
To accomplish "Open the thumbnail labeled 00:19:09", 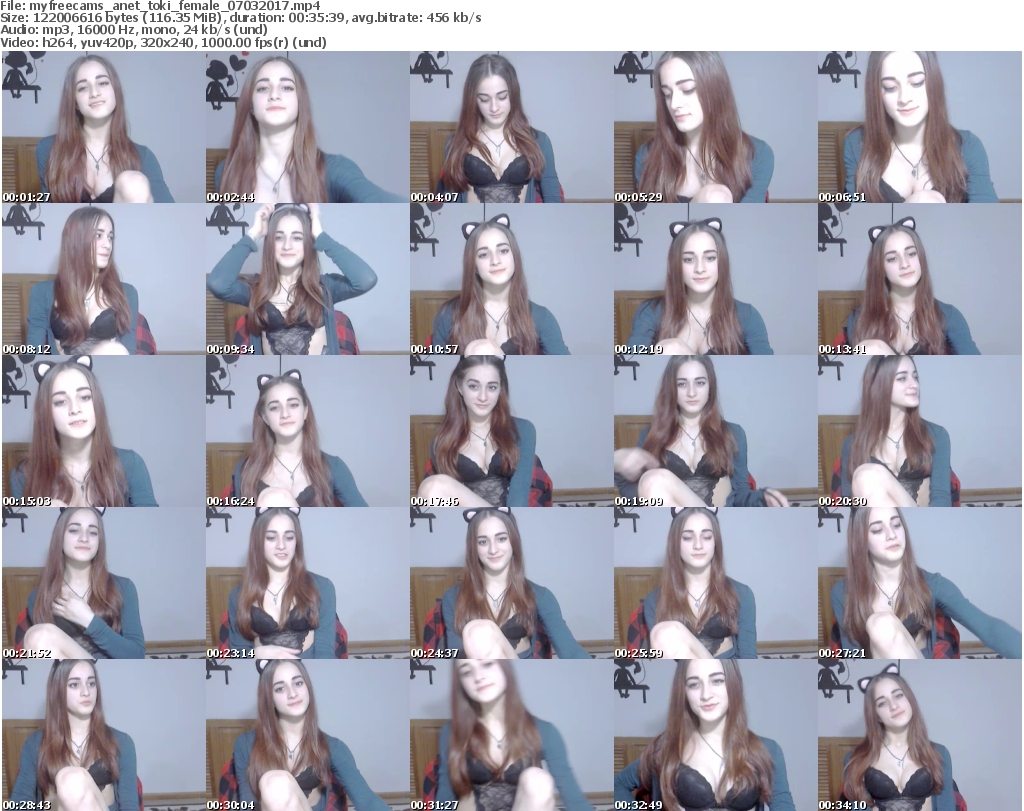I will [x=715, y=431].
